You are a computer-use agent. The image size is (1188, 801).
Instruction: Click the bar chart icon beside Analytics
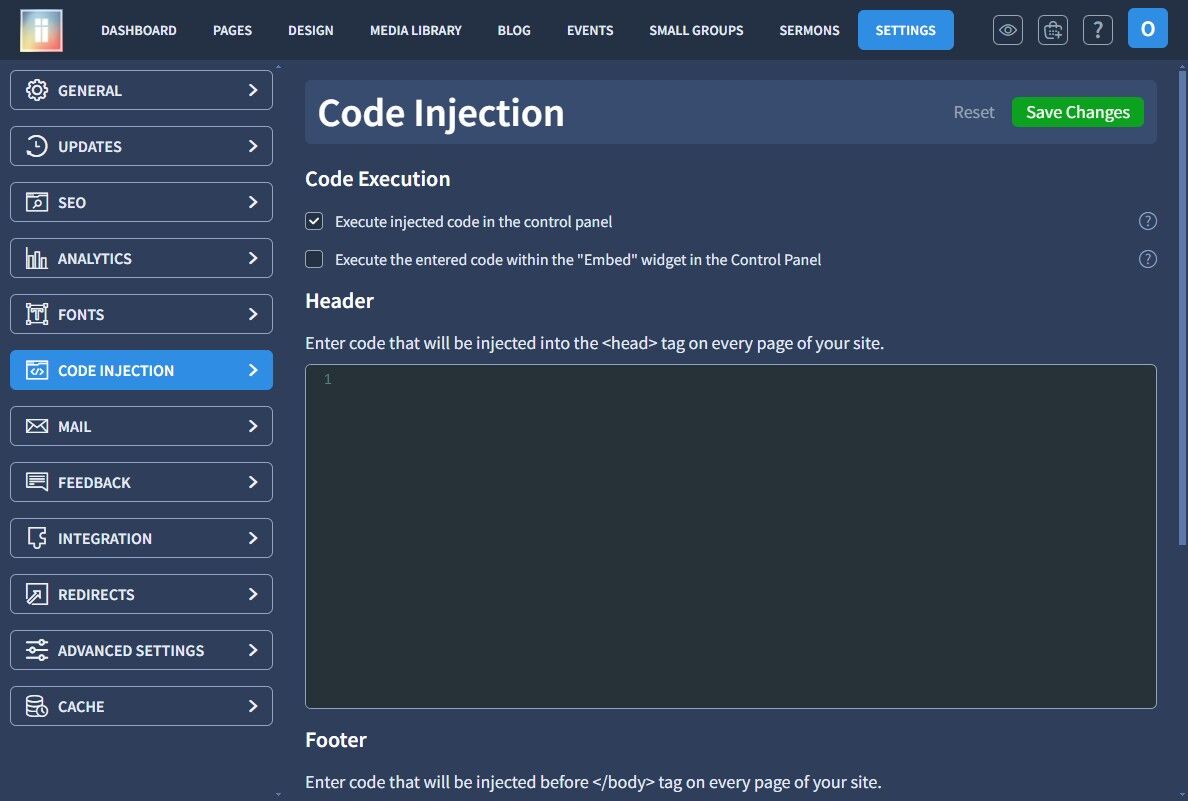click(x=36, y=258)
